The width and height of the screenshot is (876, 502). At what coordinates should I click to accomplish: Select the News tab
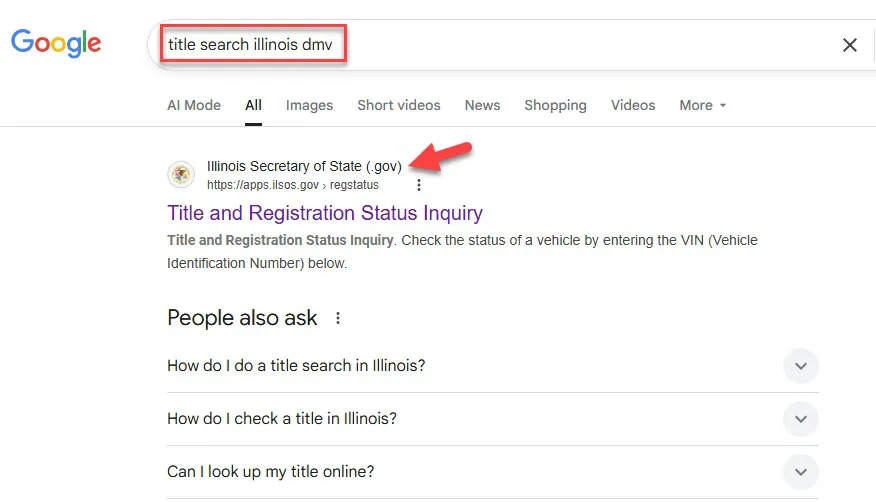click(x=482, y=105)
